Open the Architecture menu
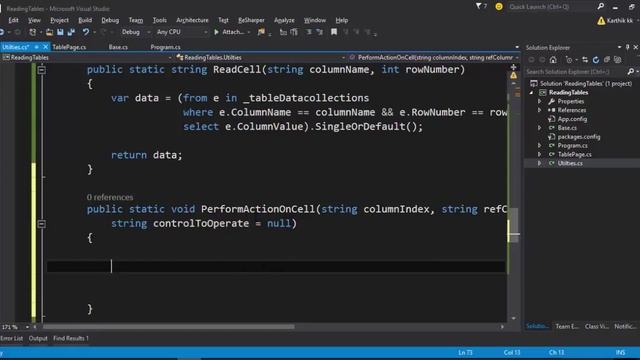640x360 pixels. tap(192, 20)
